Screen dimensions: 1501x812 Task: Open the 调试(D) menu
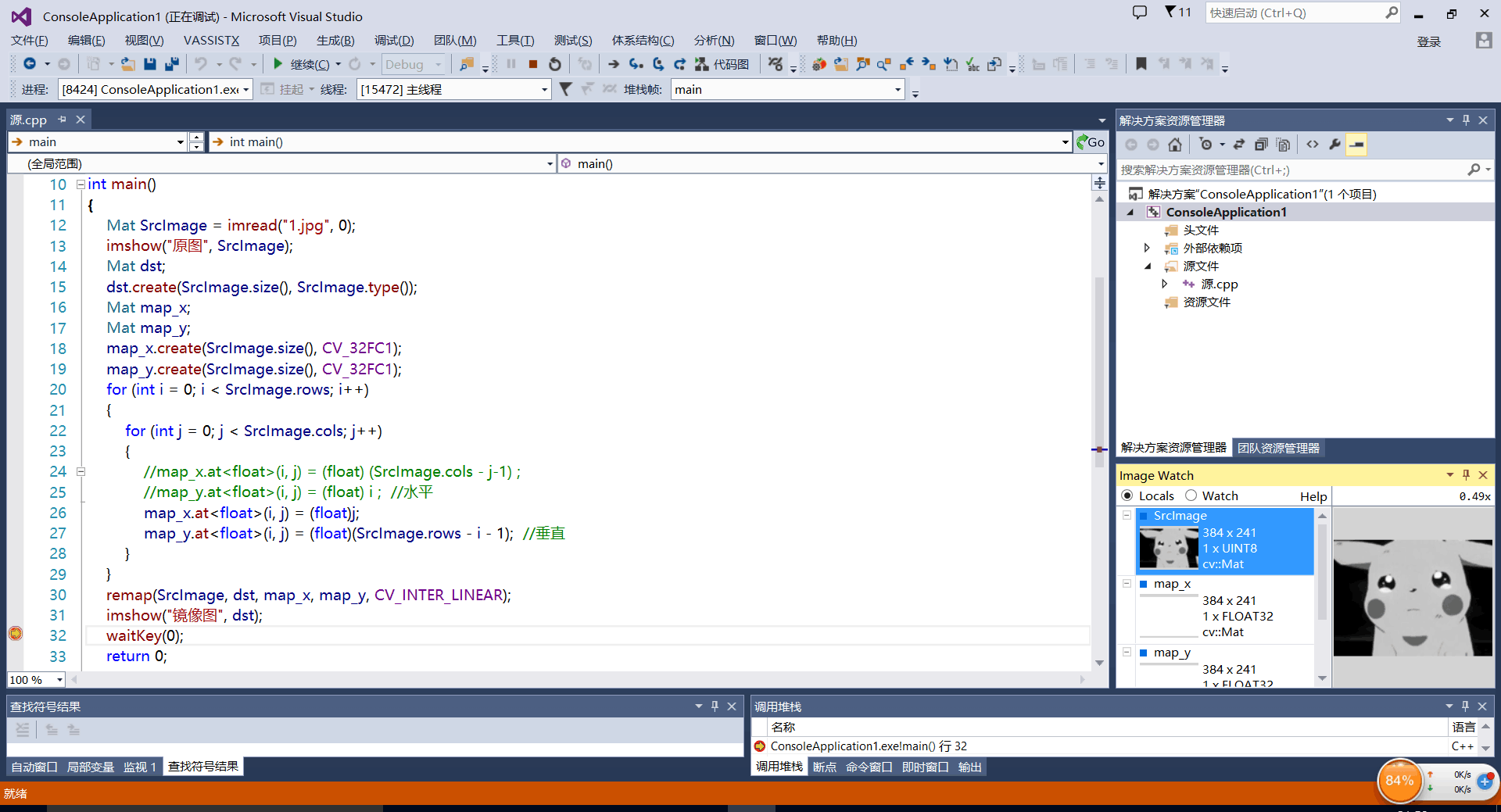[394, 40]
